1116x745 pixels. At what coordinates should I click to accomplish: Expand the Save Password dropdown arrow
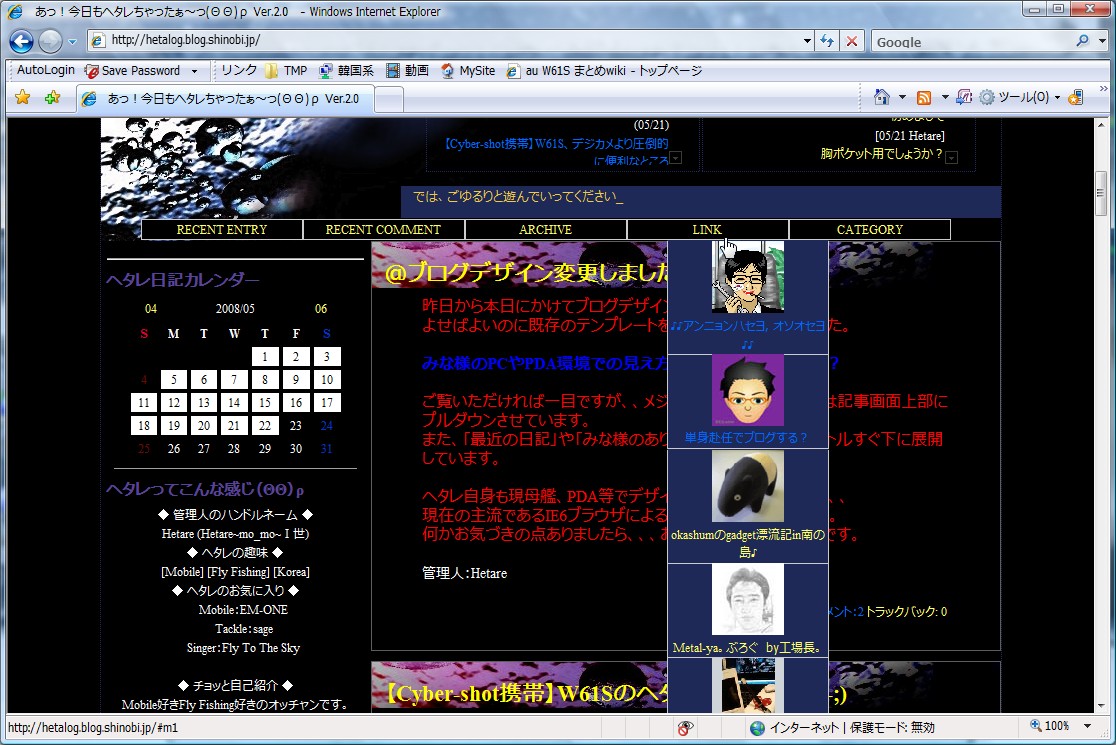(194, 71)
